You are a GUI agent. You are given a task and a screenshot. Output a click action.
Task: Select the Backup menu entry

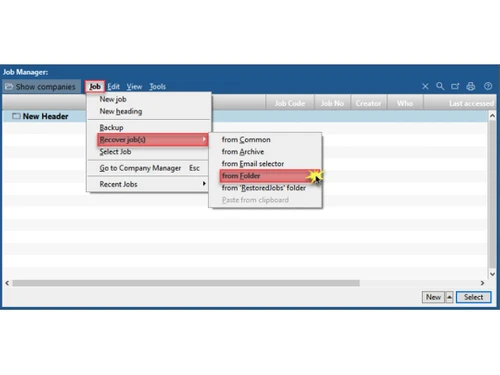tap(149, 127)
